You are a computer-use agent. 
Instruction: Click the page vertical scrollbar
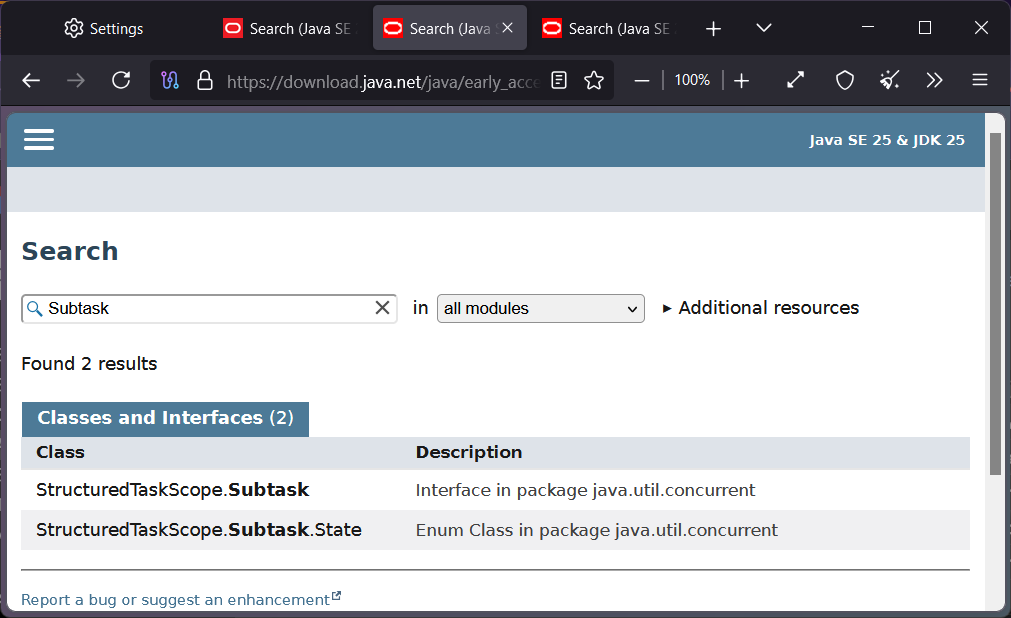tap(995, 300)
